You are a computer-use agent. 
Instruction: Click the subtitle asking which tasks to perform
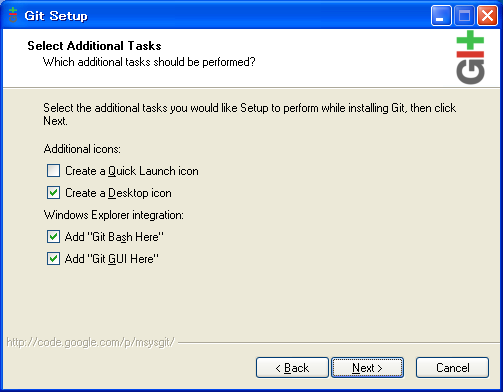pyautogui.click(x=149, y=62)
